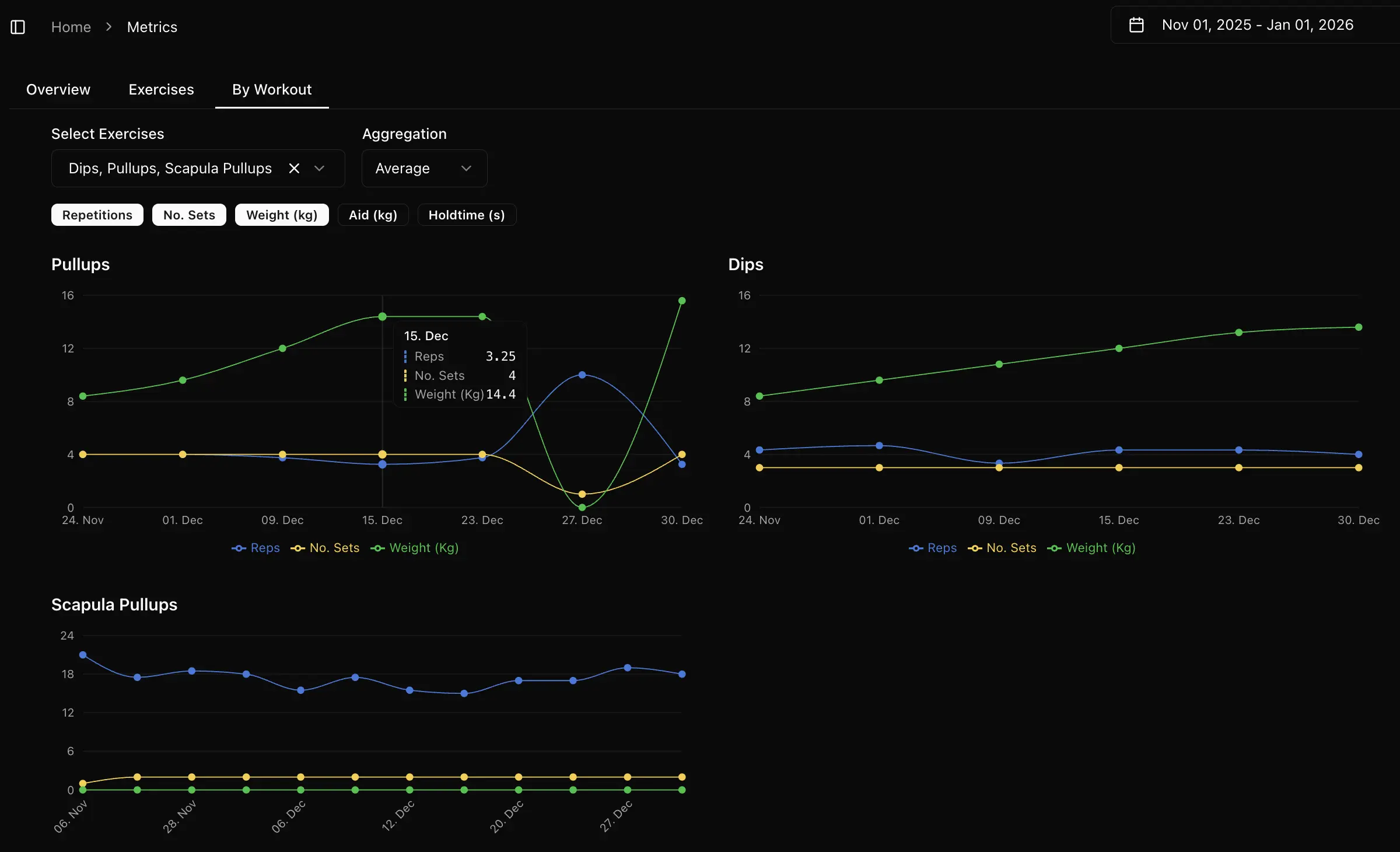Toggle No. Sets series under Dips chart
1400x852 pixels.
pos(1001,548)
